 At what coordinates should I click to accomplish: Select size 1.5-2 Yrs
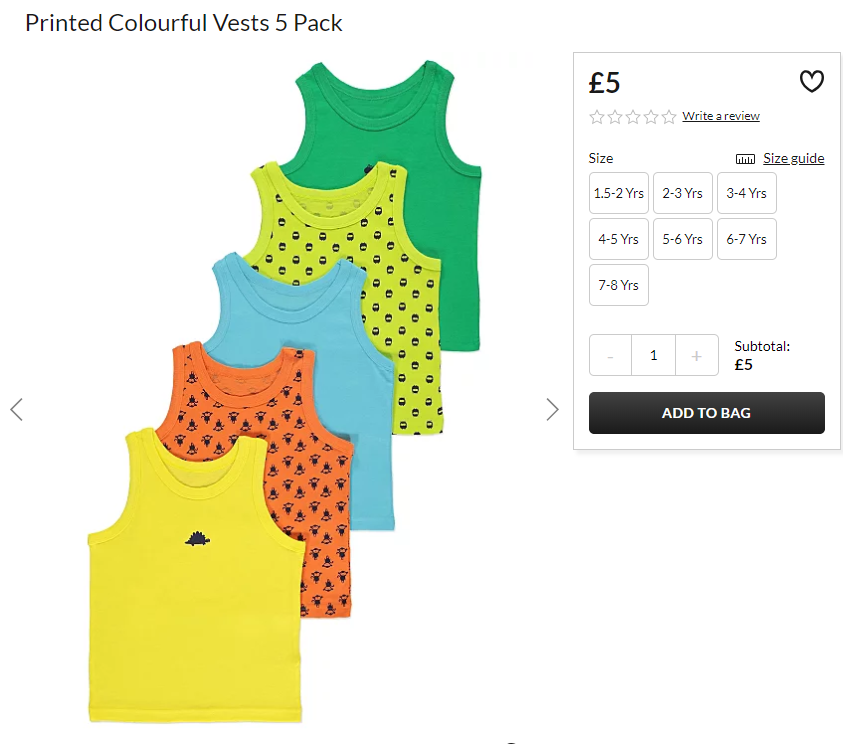(619, 193)
